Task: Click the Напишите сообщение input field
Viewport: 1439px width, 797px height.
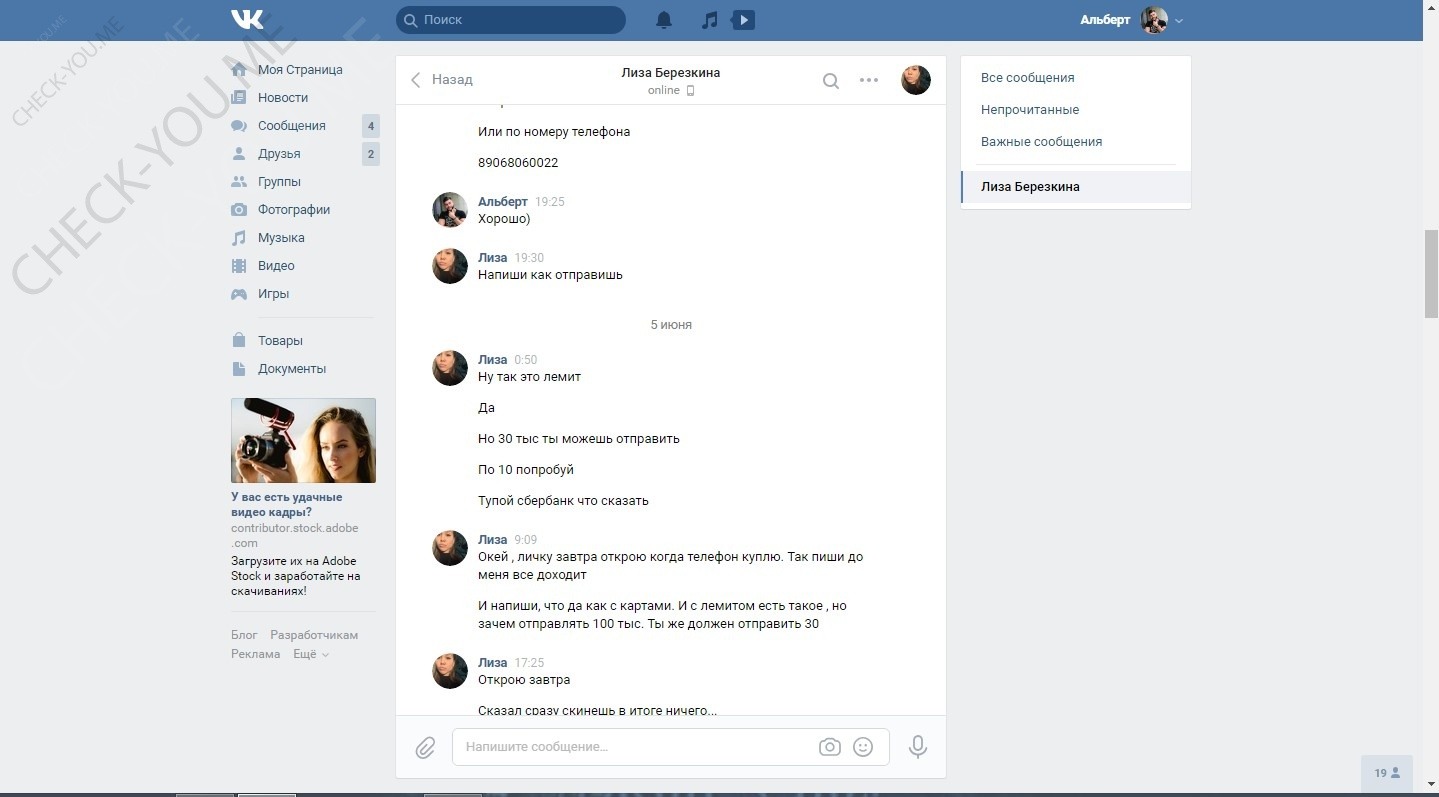Action: (635, 747)
